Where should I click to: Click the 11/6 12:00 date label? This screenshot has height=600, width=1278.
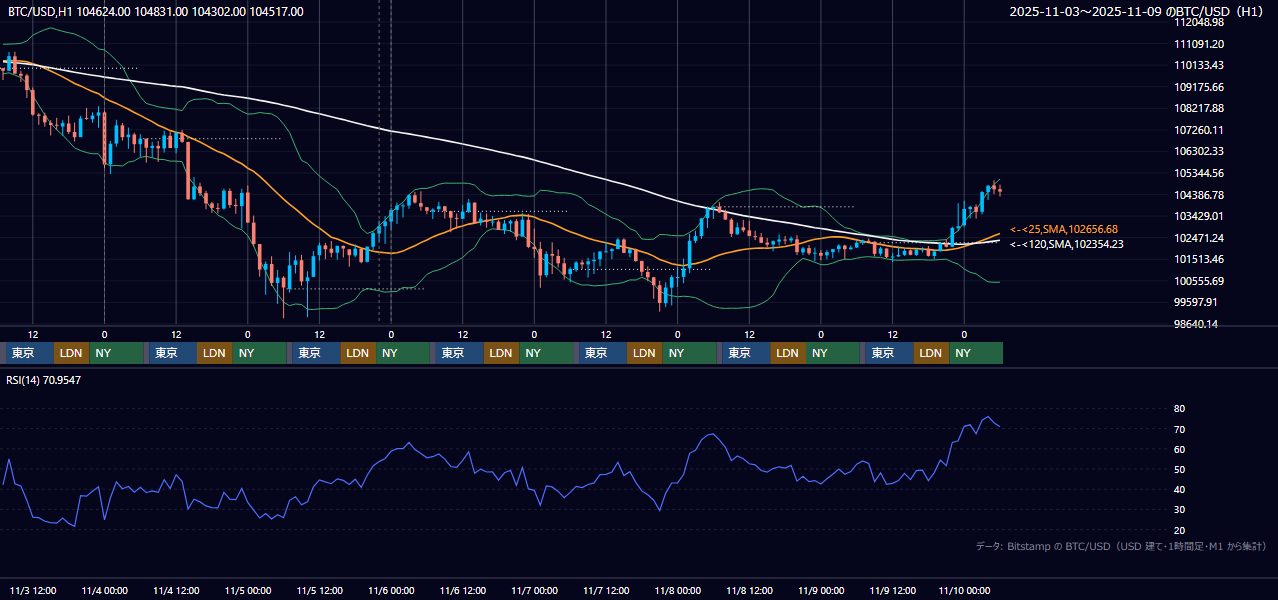pyautogui.click(x=463, y=590)
